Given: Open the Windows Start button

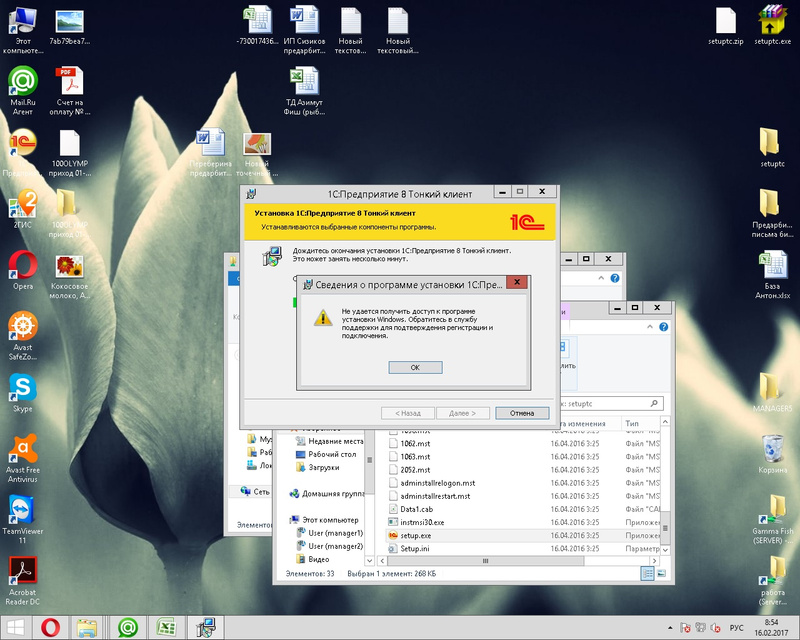Looking at the screenshot, I should pyautogui.click(x=14, y=627).
